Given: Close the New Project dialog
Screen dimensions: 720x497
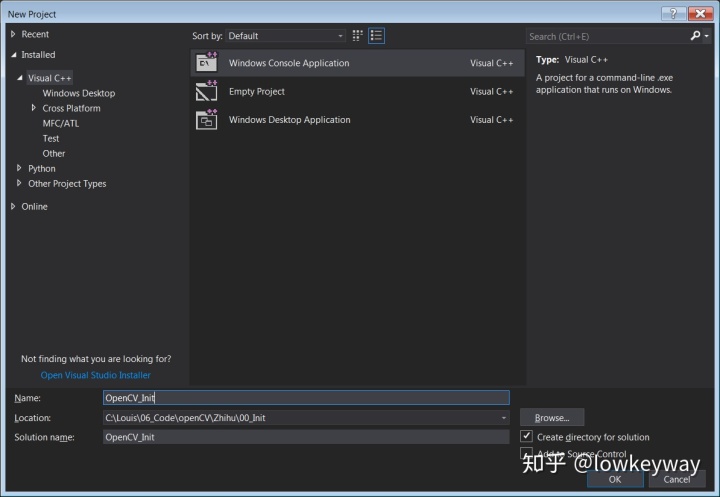Looking at the screenshot, I should click(x=700, y=14).
